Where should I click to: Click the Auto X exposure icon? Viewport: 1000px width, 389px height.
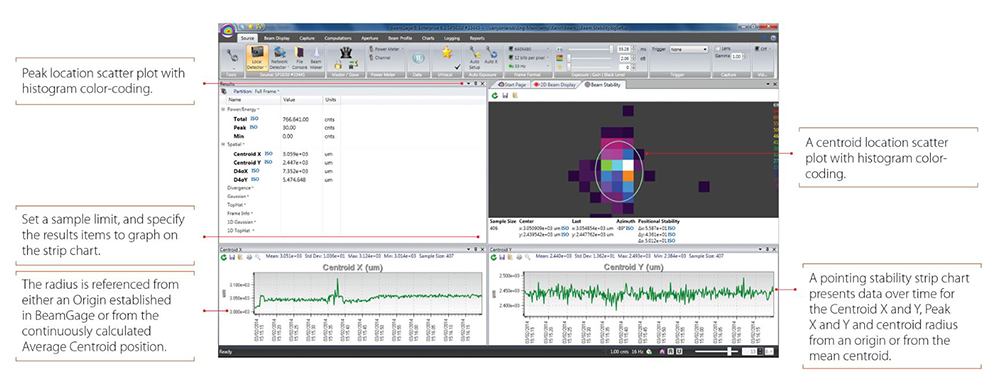tap(490, 55)
